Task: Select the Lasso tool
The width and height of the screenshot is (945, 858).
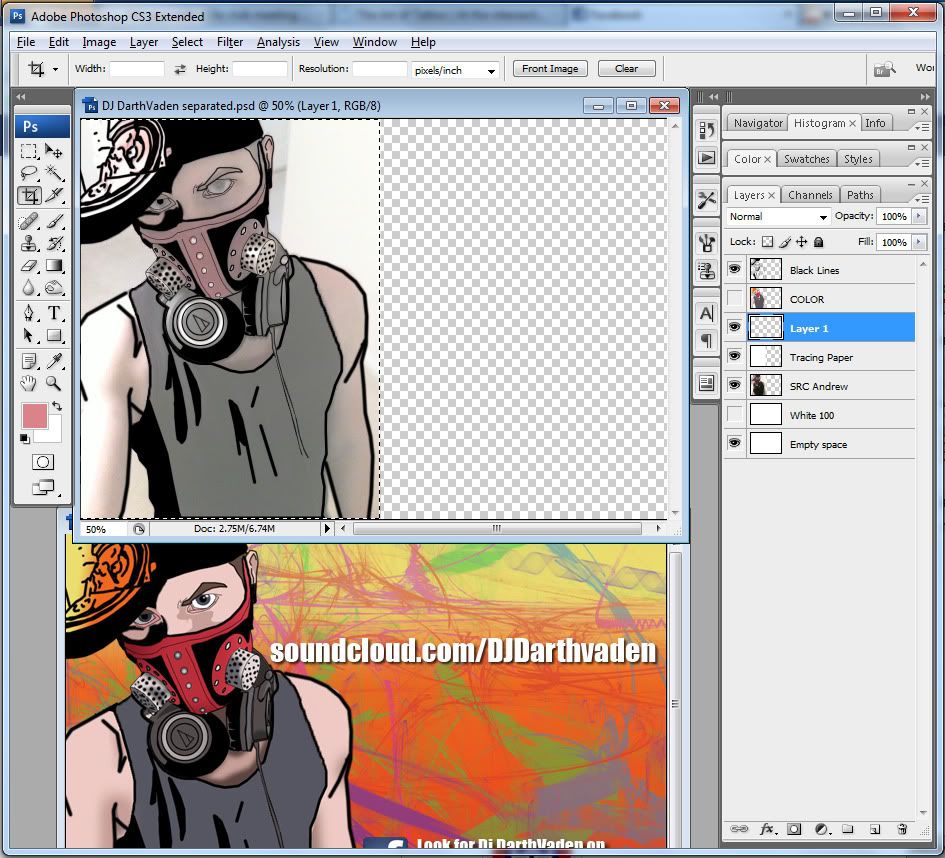Action: pyautogui.click(x=29, y=173)
